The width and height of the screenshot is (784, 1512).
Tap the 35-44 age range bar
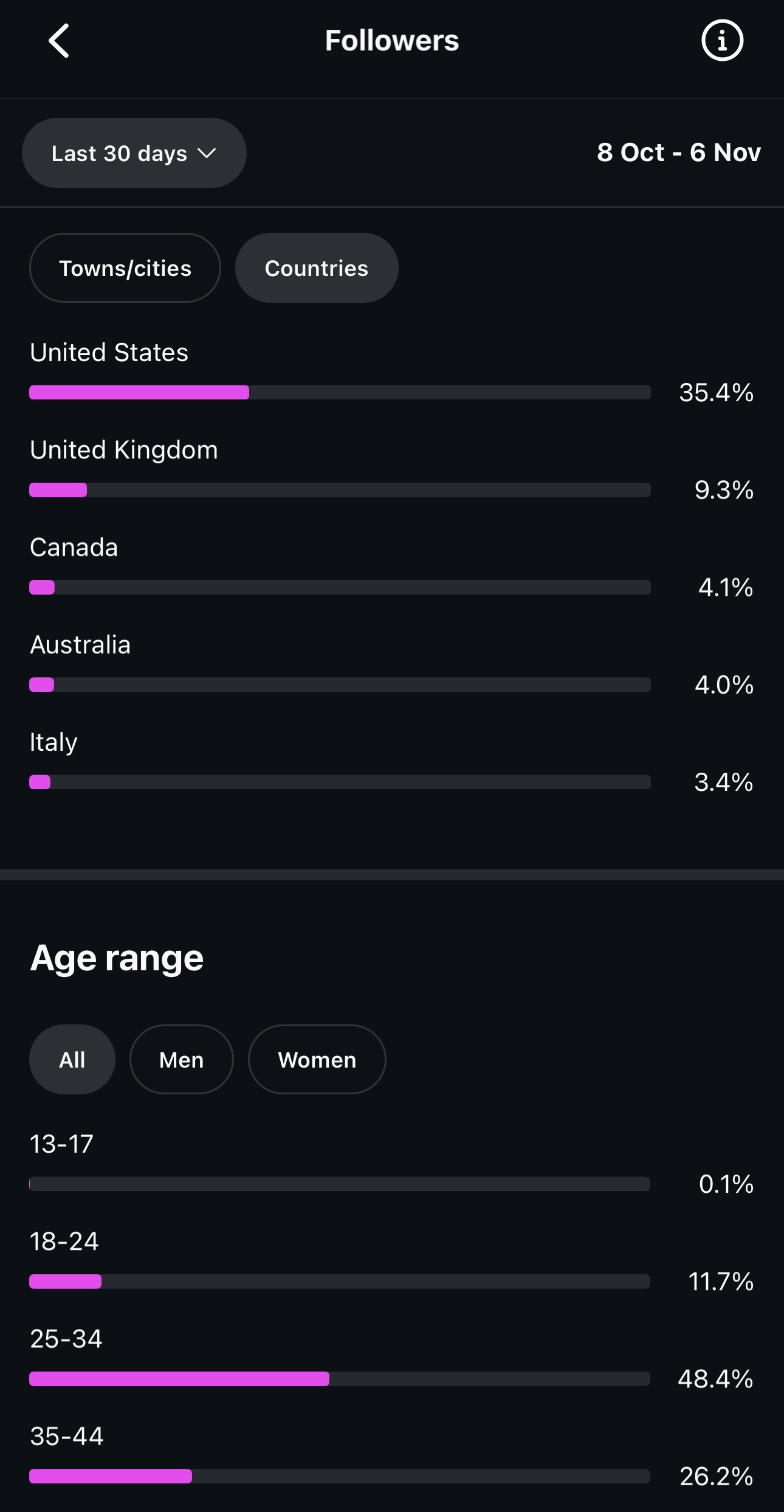point(340,1476)
